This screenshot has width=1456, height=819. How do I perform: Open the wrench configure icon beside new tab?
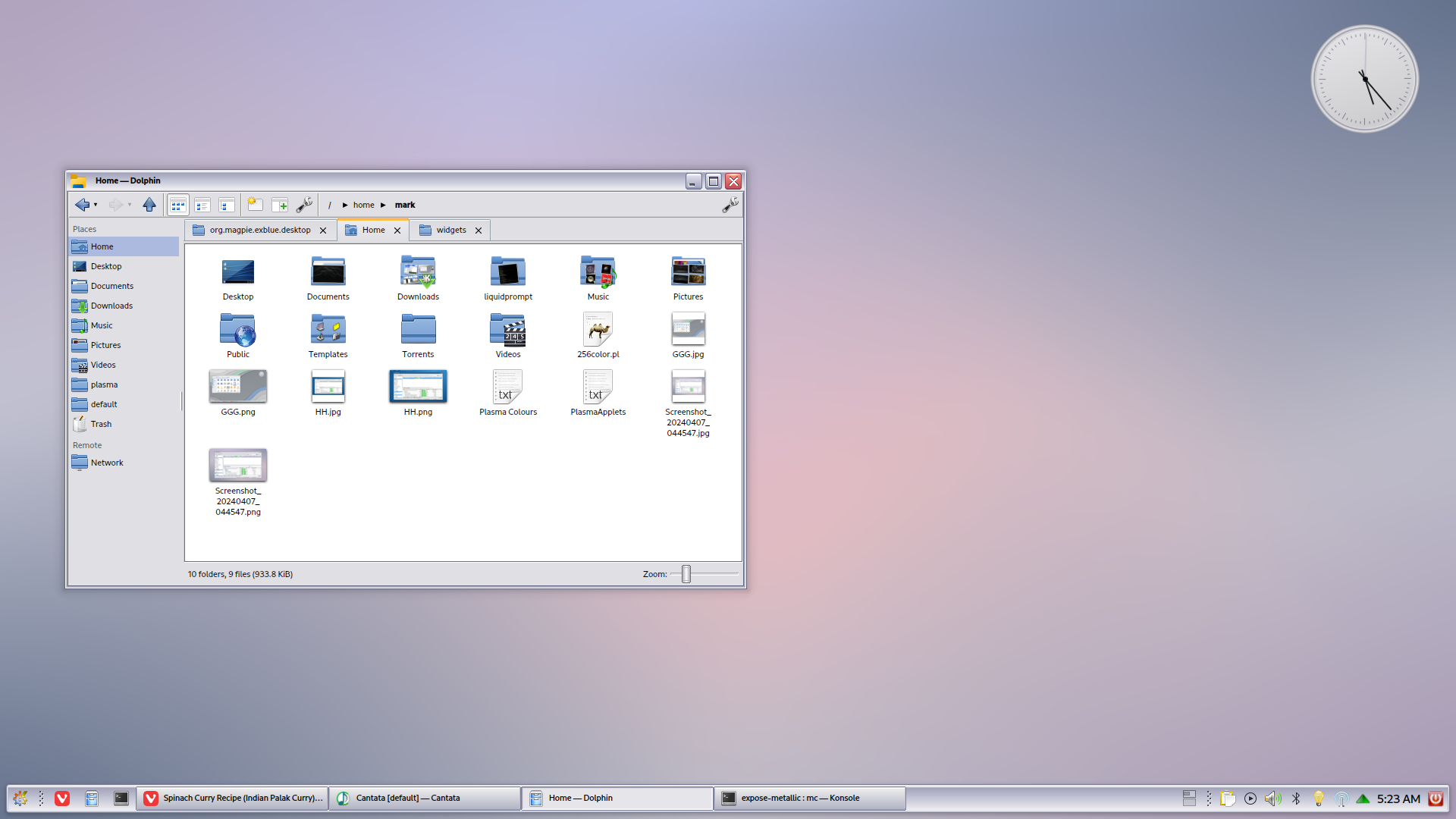304,205
